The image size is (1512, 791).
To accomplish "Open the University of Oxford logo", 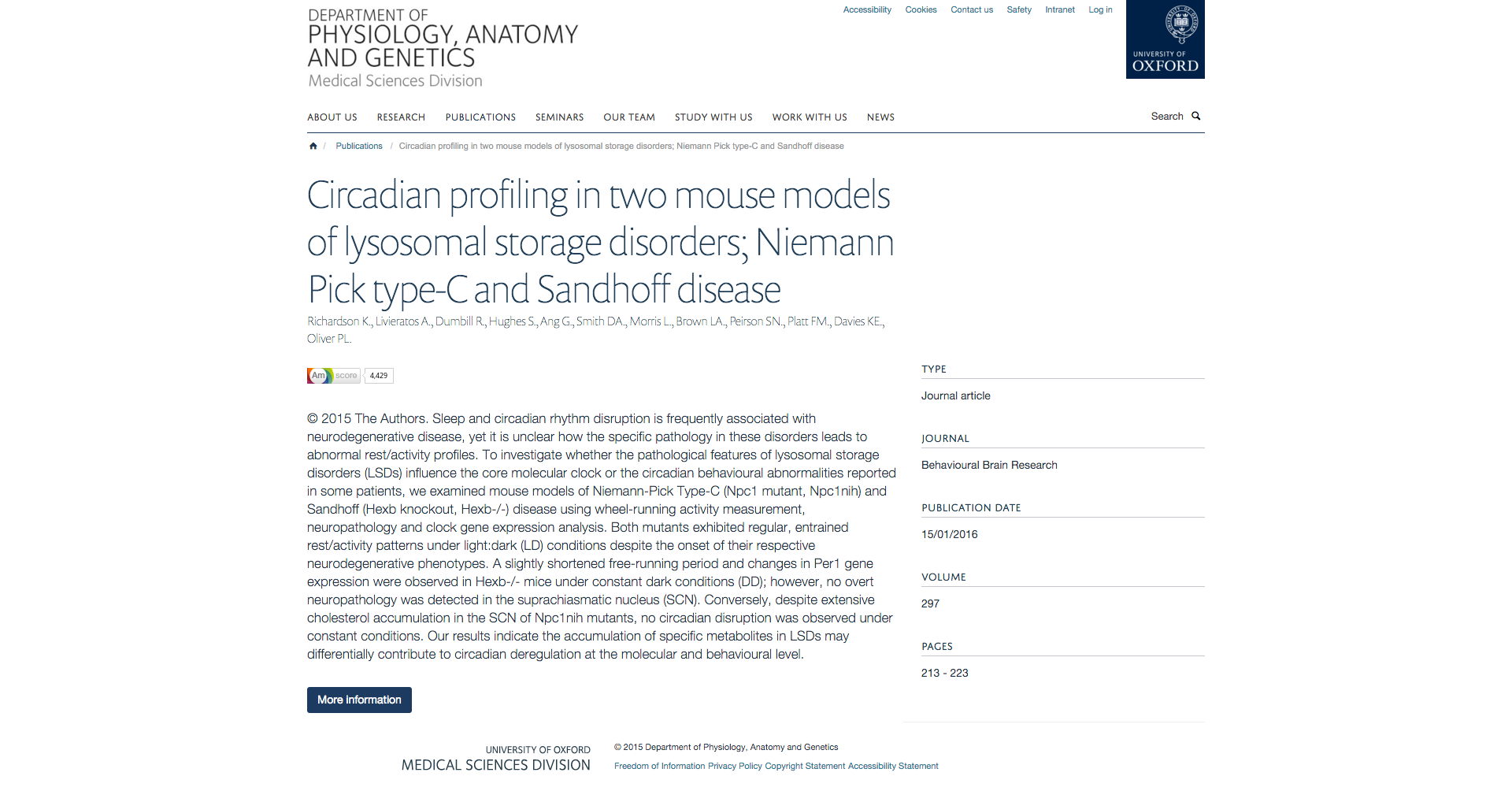I will pyautogui.click(x=1165, y=39).
